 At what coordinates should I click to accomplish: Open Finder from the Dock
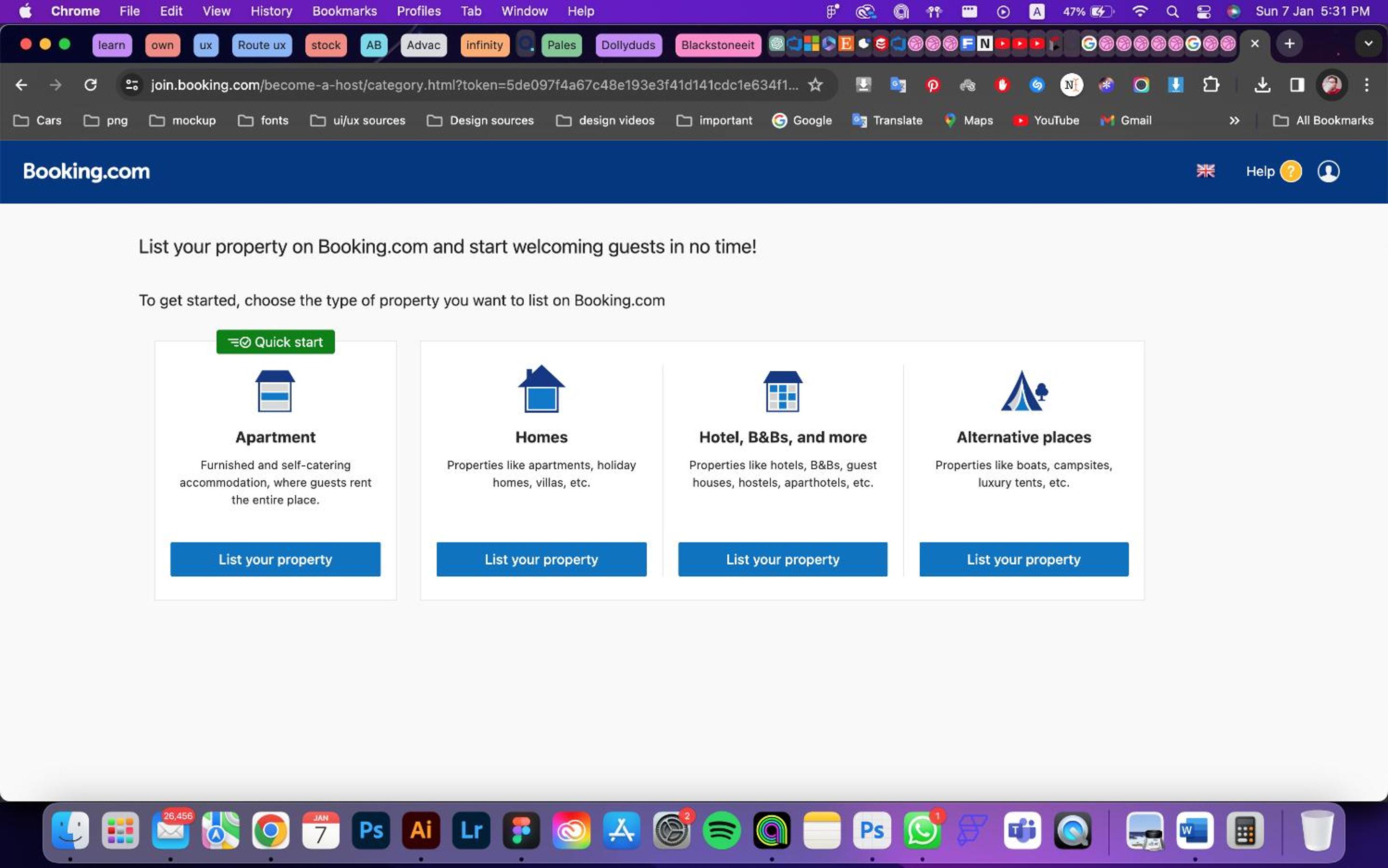point(70,830)
